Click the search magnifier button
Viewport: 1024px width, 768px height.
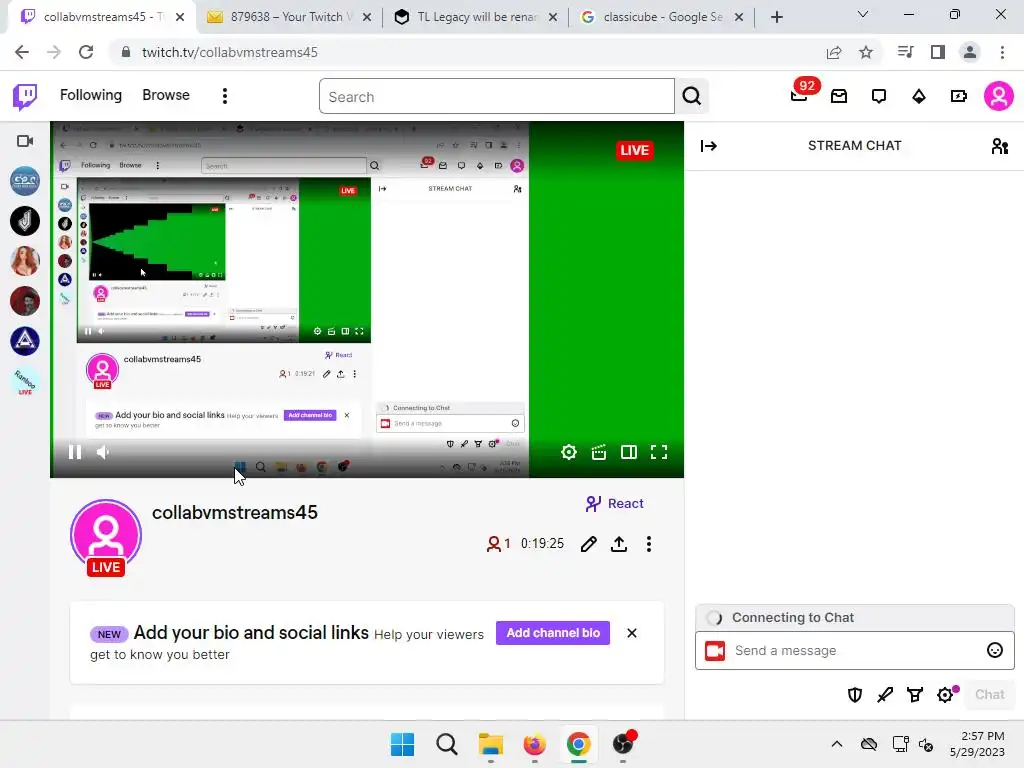692,97
